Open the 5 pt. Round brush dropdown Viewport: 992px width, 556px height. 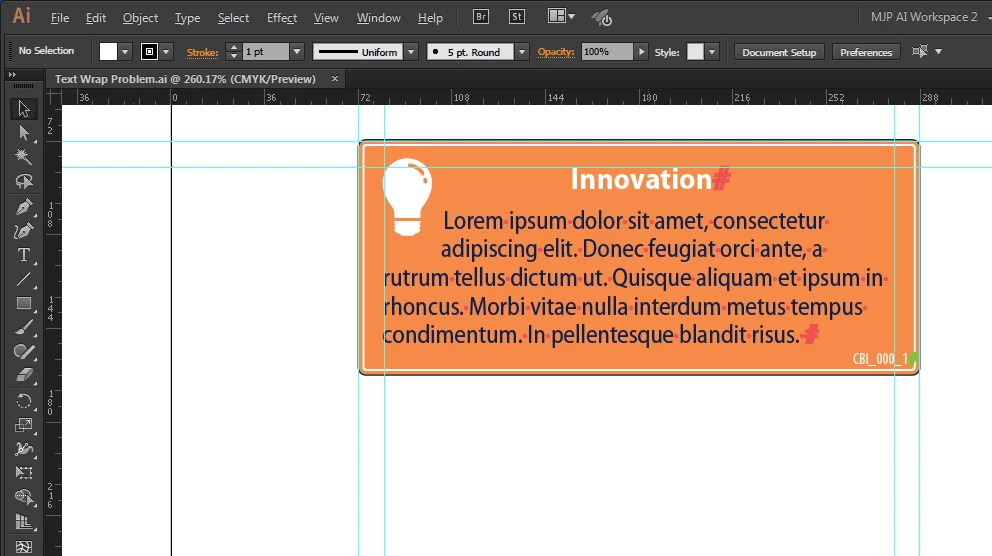click(x=522, y=52)
